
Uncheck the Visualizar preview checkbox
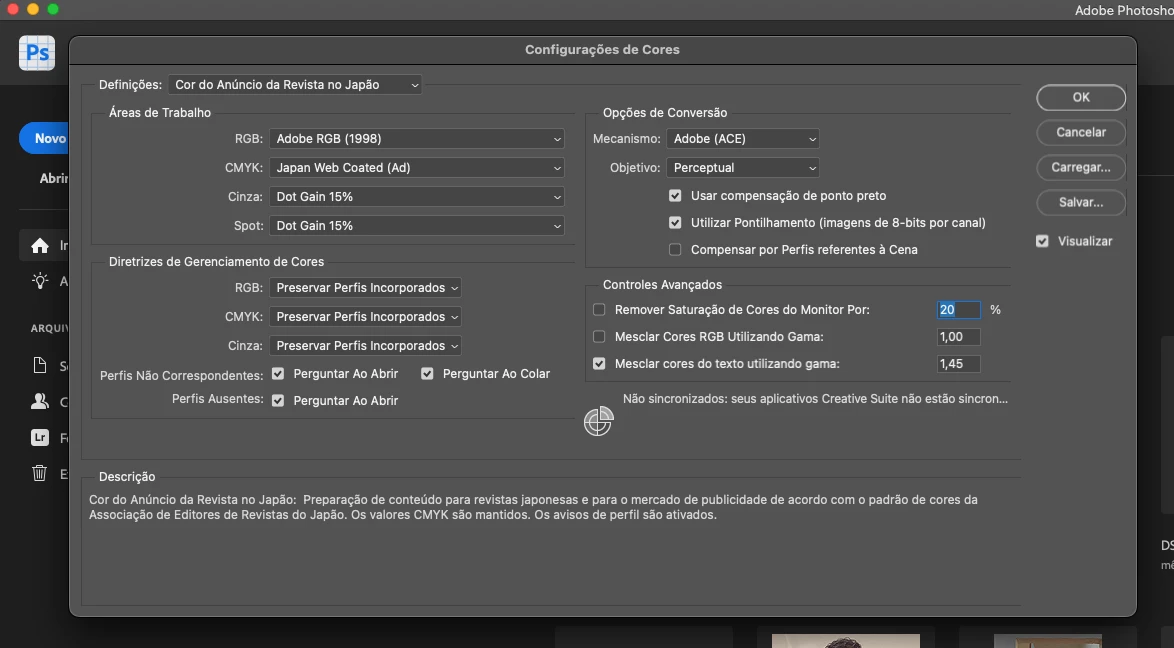click(1042, 241)
